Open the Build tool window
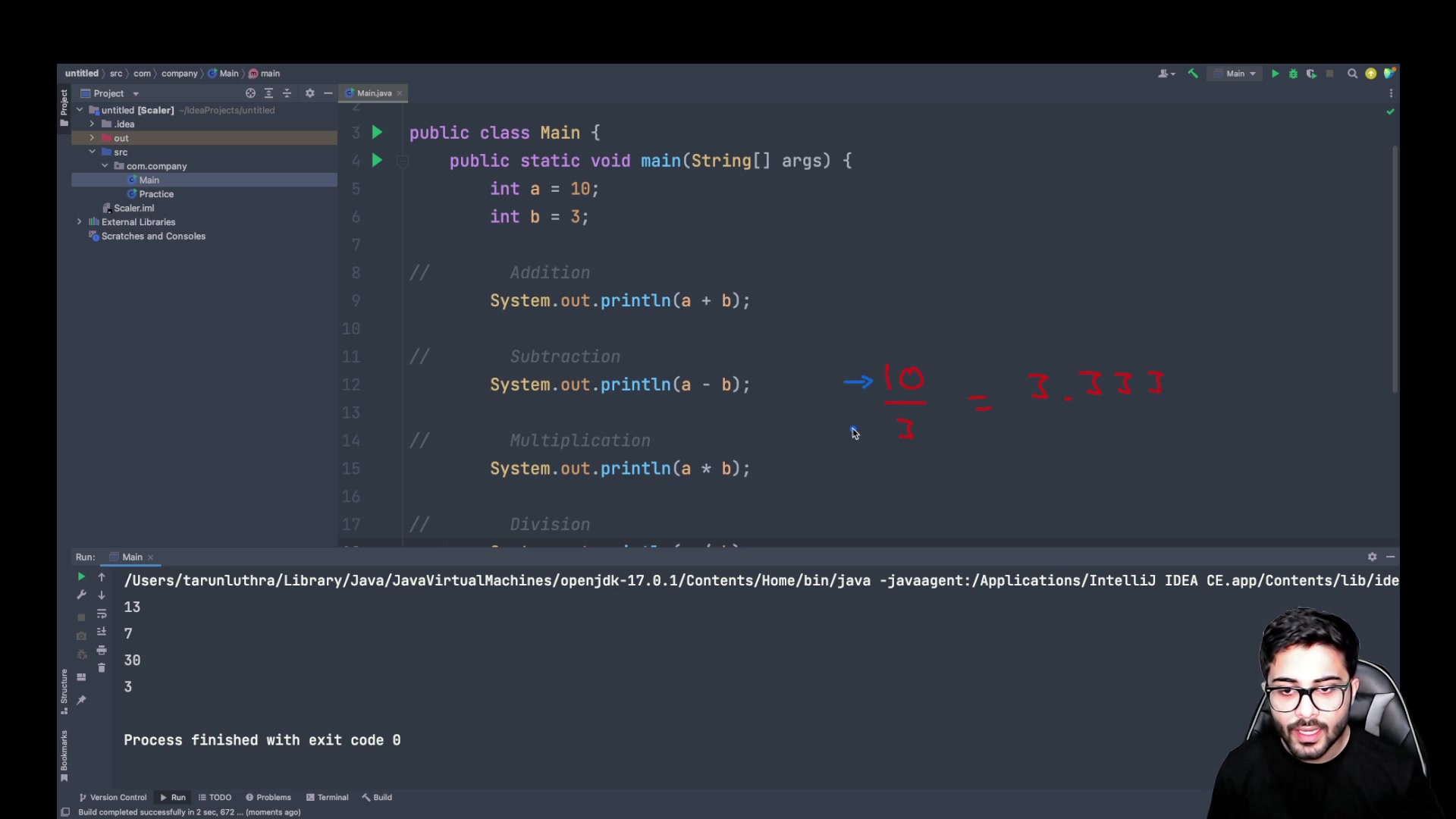This screenshot has height=819, width=1456. point(377,798)
